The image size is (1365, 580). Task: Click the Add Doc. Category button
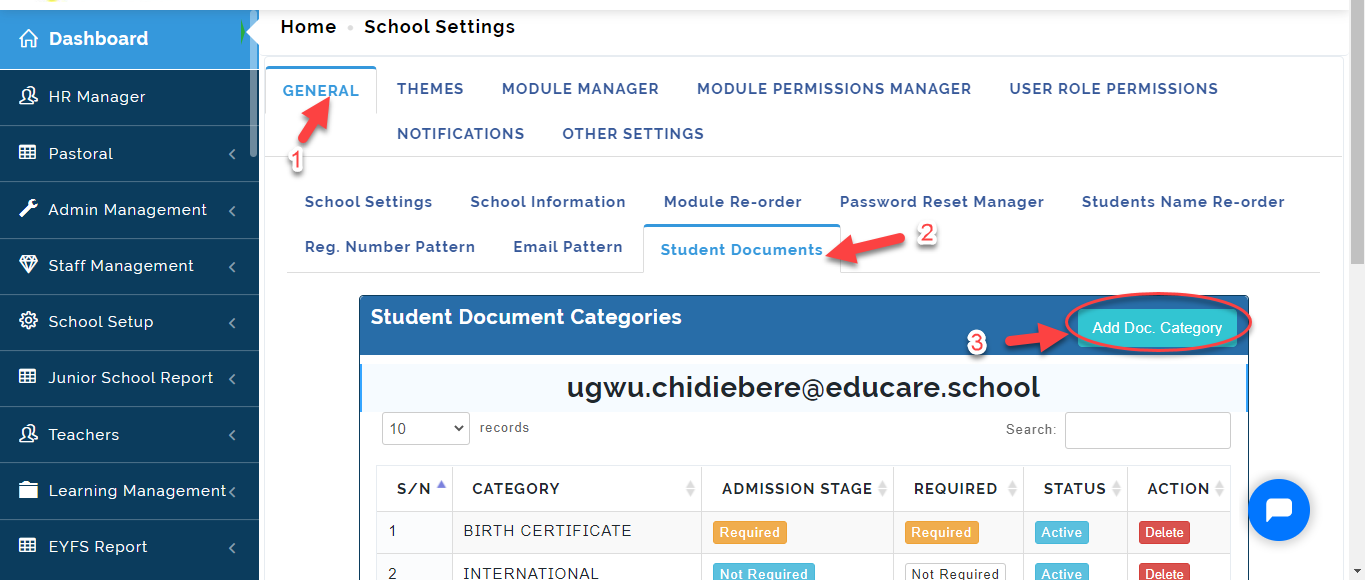[x=1157, y=327]
